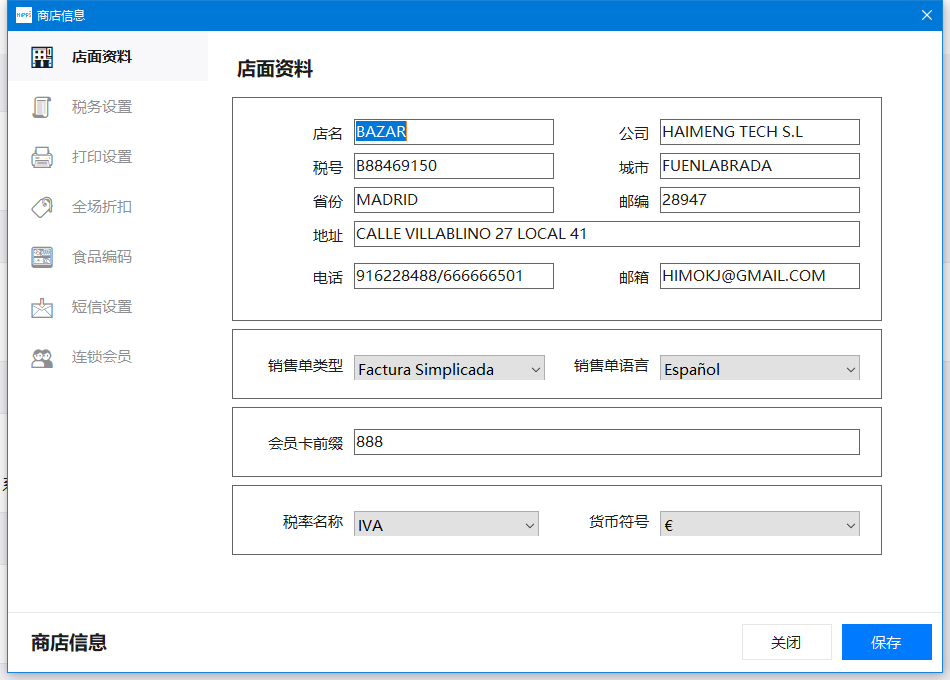Click the 地址 field label
This screenshot has width=950, height=680.
[x=328, y=236]
